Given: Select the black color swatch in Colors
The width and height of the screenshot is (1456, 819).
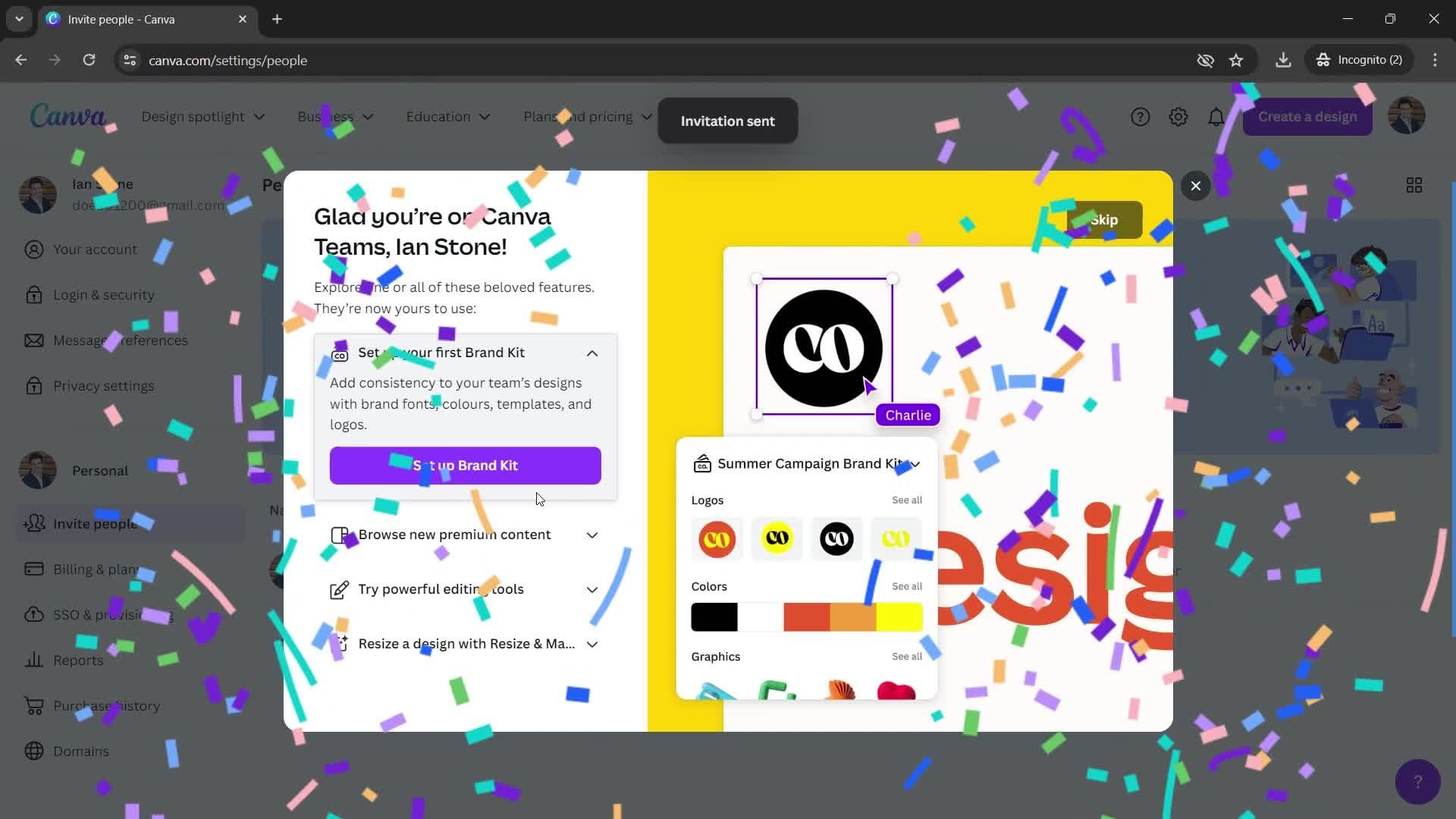Looking at the screenshot, I should 715,617.
